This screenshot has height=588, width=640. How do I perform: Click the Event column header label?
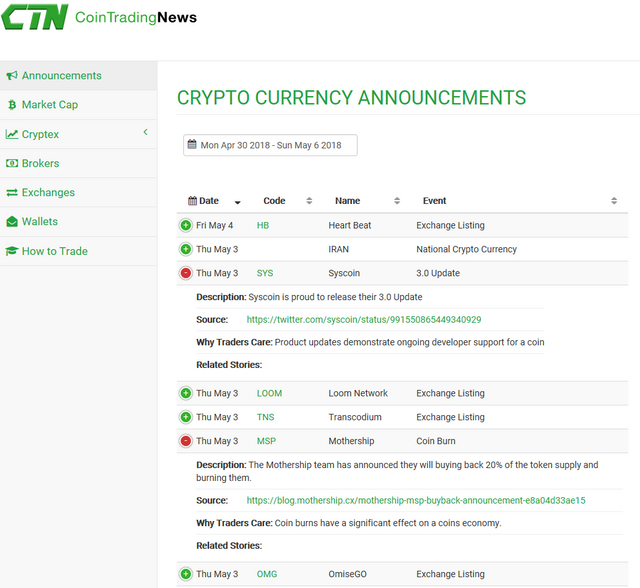434,201
